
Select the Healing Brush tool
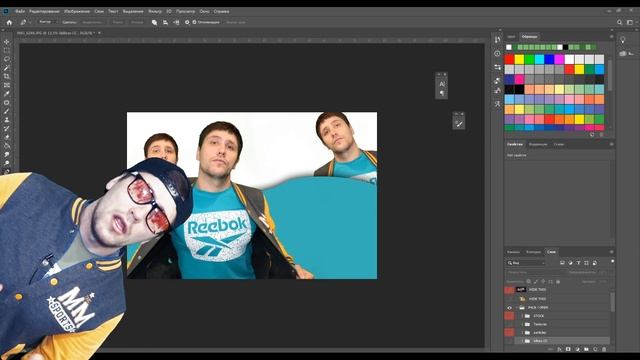pos(7,102)
